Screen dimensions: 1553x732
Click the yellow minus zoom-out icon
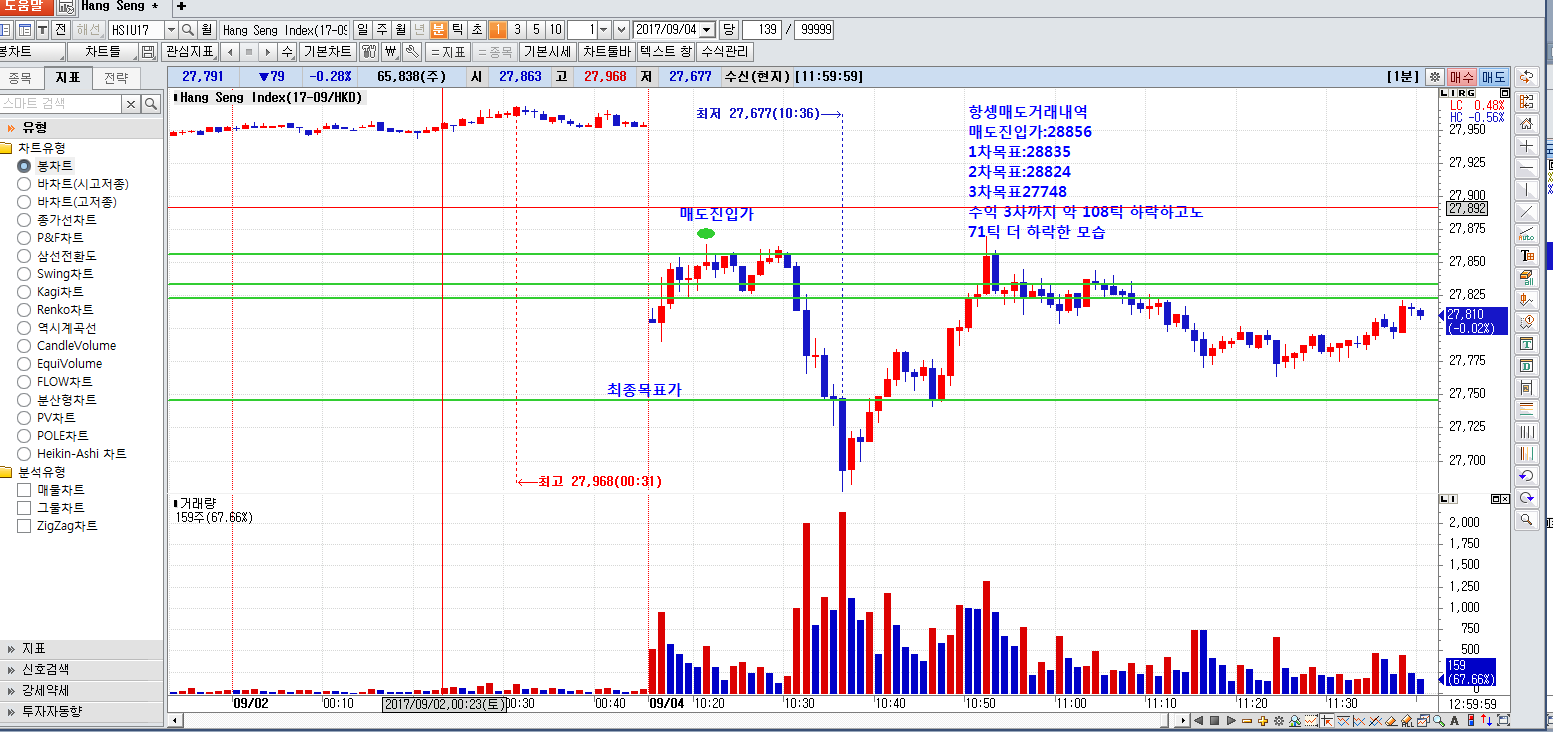click(x=1247, y=720)
